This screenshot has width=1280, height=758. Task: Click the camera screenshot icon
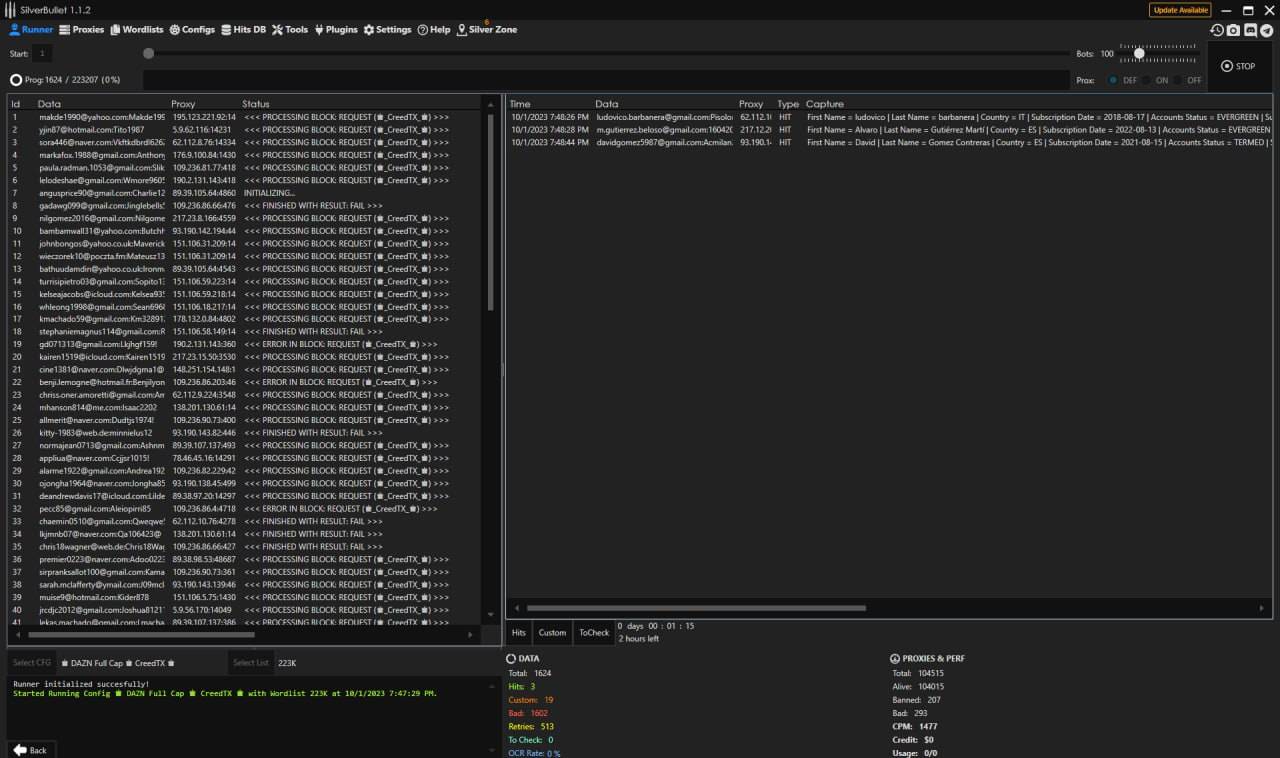[1234, 30]
